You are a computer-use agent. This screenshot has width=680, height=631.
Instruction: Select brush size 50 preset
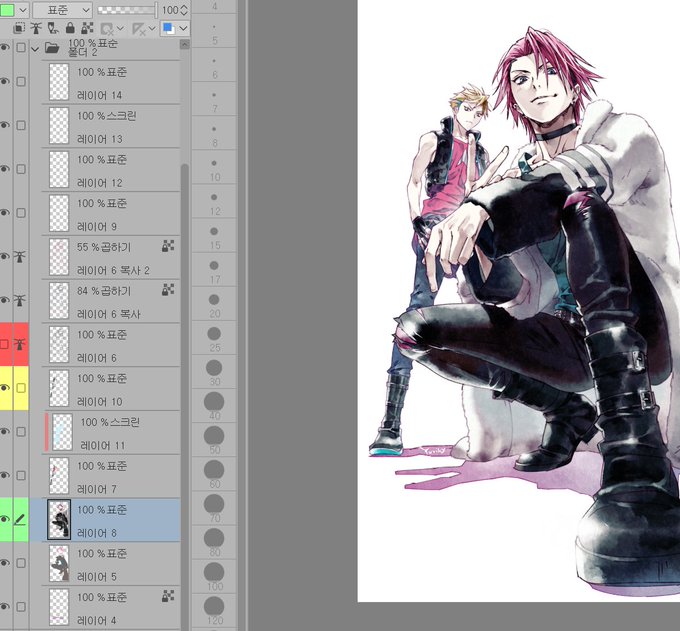(214, 441)
